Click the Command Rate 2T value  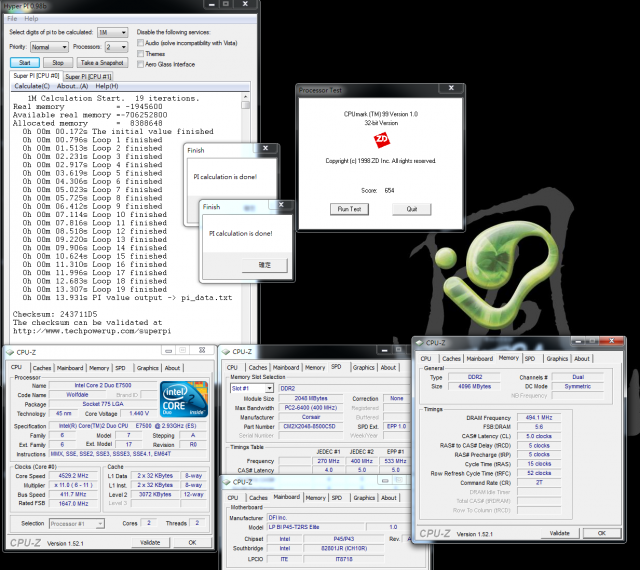pyautogui.click(x=538, y=482)
